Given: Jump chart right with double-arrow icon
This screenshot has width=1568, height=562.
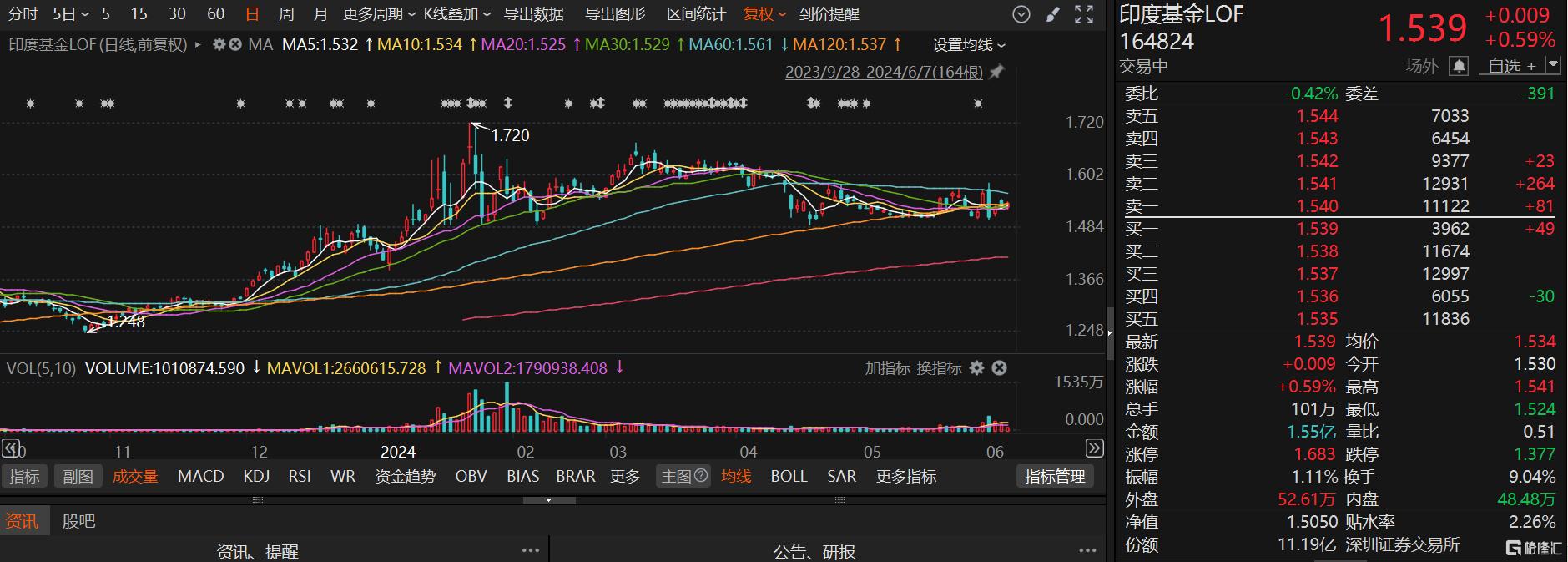Looking at the screenshot, I should [1095, 449].
